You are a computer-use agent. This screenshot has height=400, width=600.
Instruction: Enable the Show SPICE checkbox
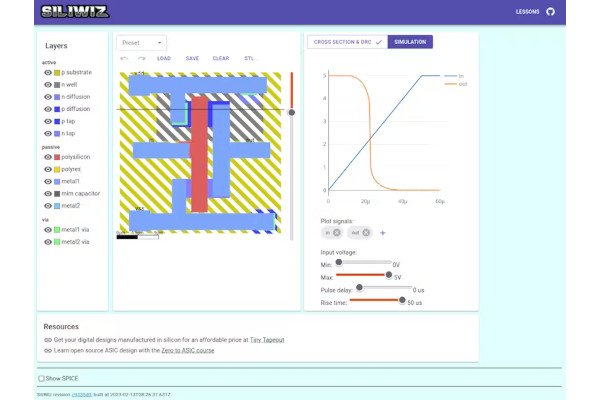pyautogui.click(x=41, y=379)
